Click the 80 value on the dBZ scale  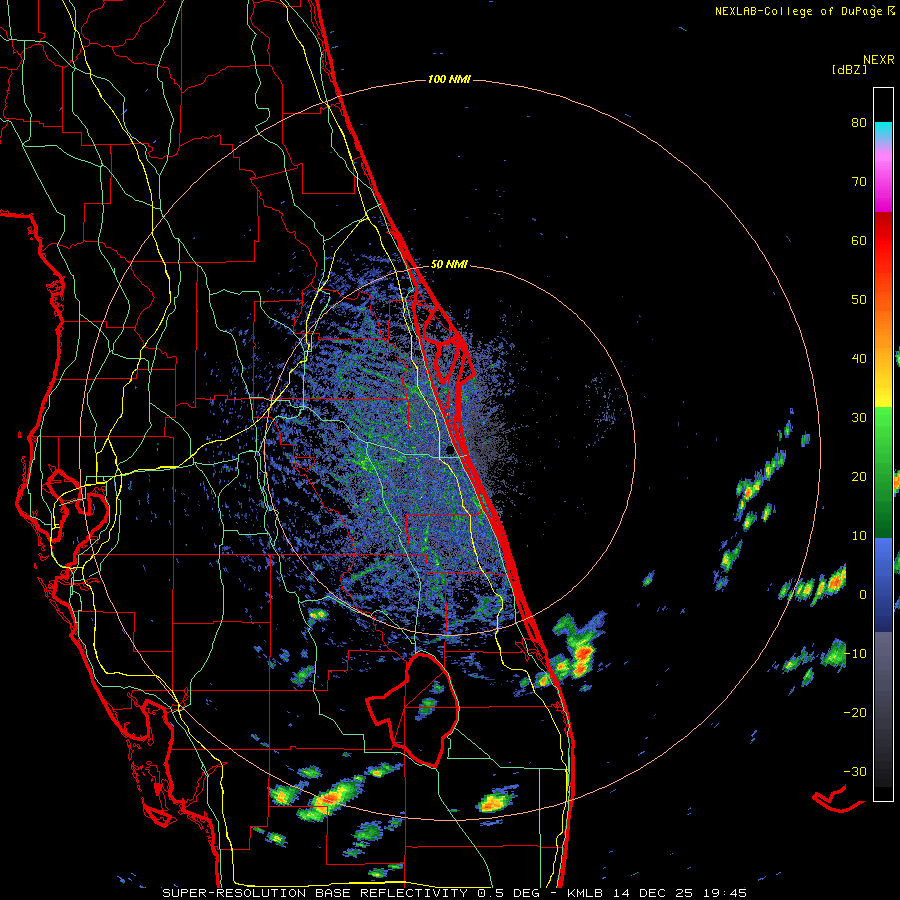(859, 123)
